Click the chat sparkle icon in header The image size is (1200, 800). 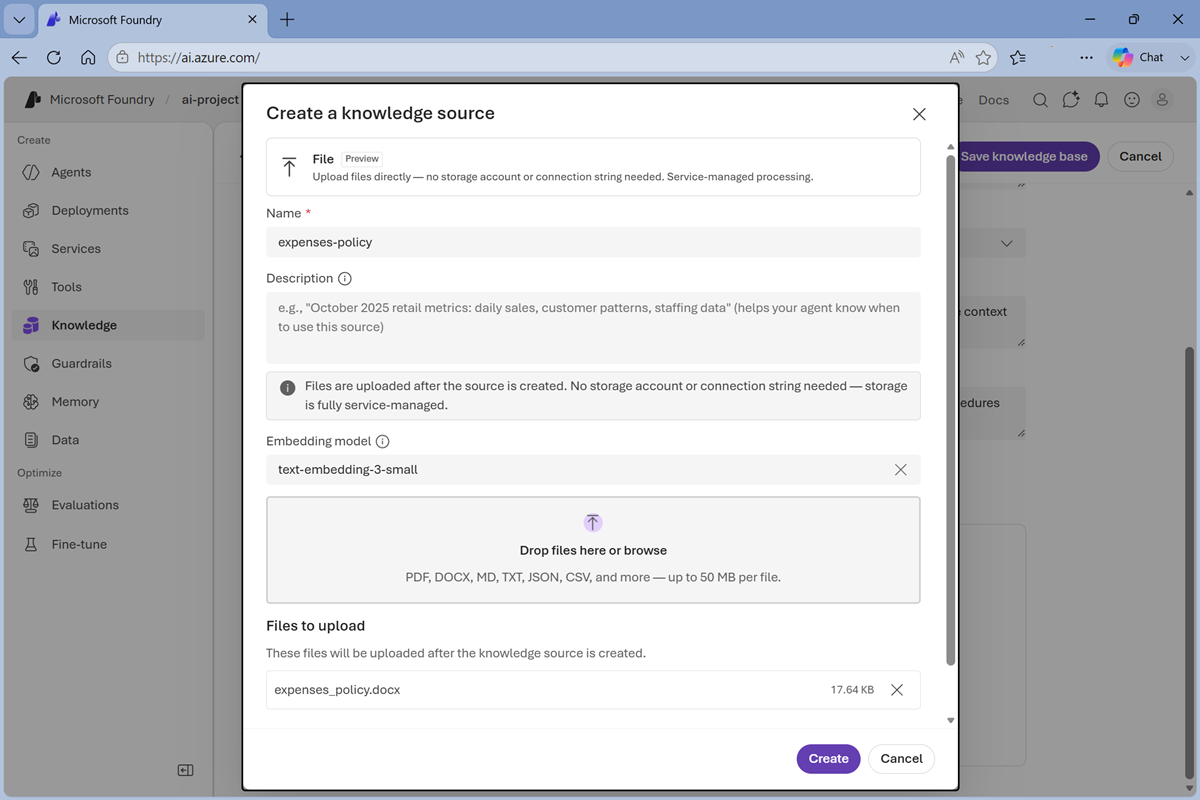pos(1071,100)
